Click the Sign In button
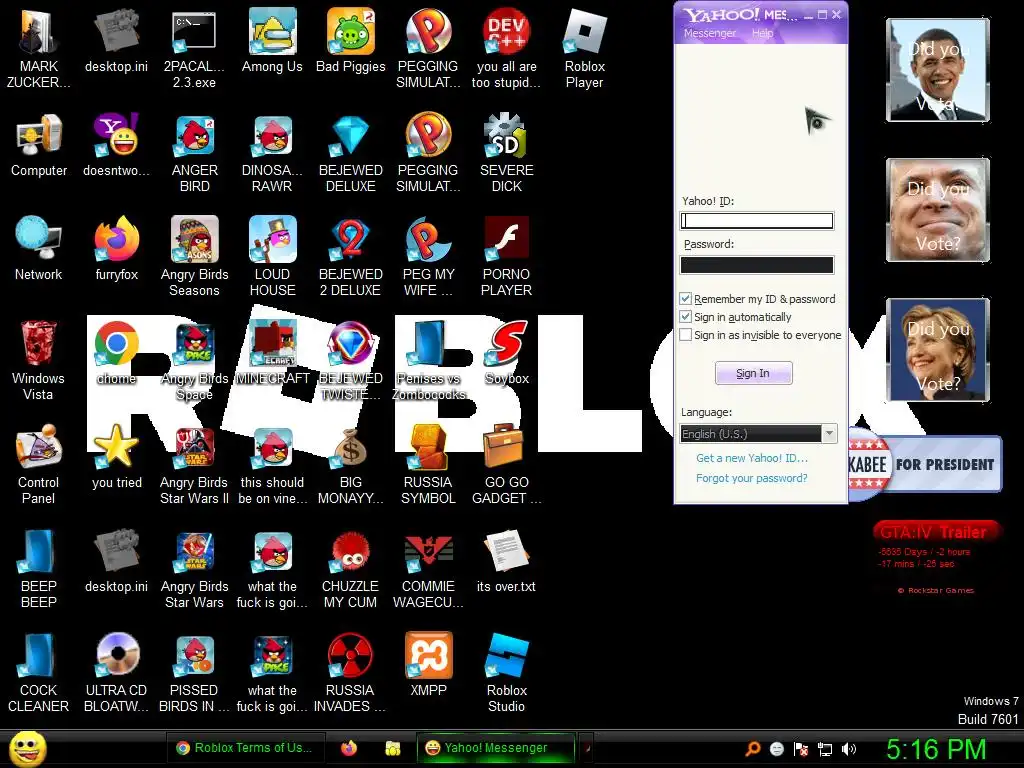Image resolution: width=1024 pixels, height=768 pixels. coord(754,373)
